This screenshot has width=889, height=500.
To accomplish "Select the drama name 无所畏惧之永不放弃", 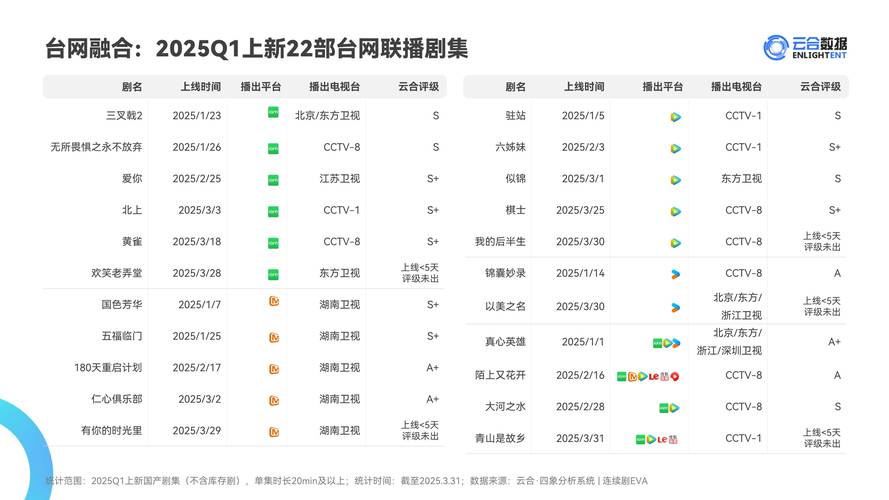I will click(x=96, y=147).
